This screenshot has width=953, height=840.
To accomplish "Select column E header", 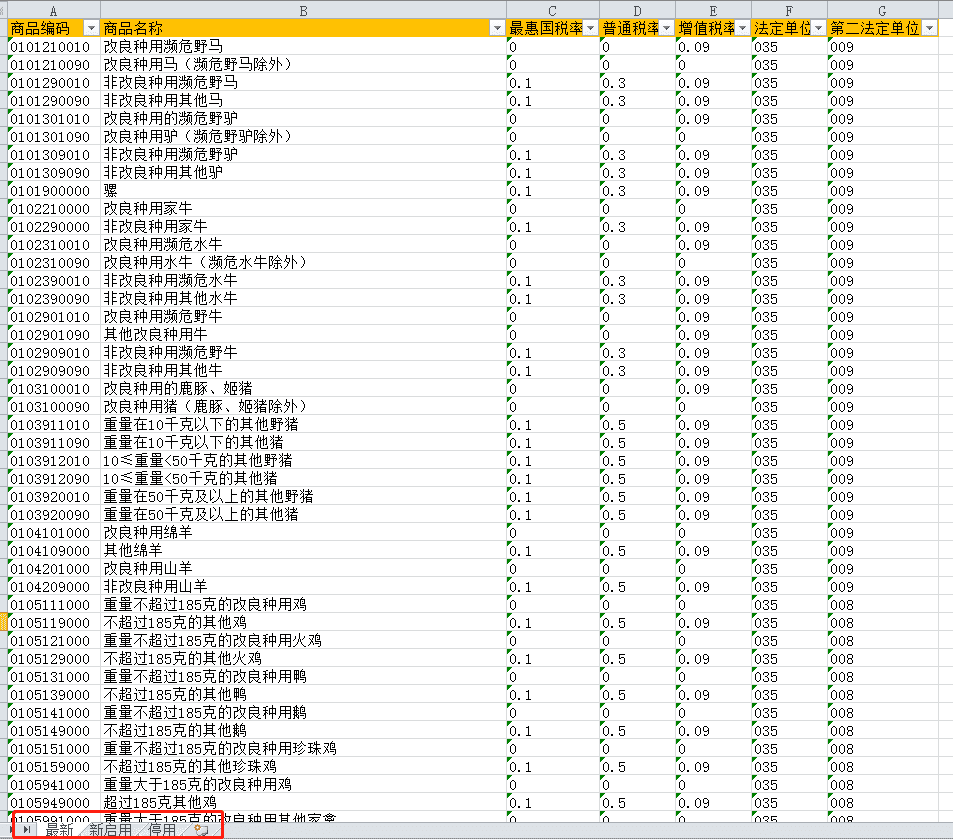I will coord(713,9).
